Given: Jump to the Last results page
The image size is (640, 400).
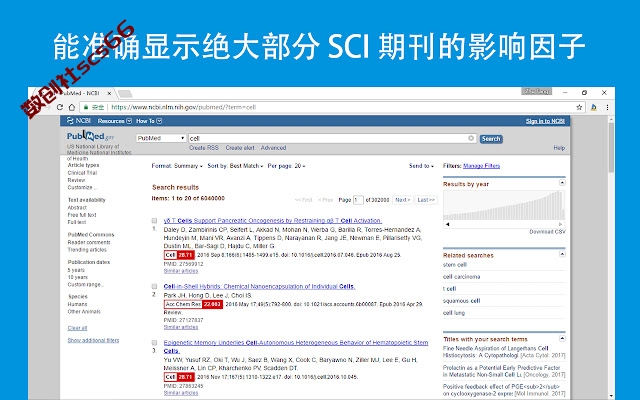Looking at the screenshot, I should click(x=426, y=200).
